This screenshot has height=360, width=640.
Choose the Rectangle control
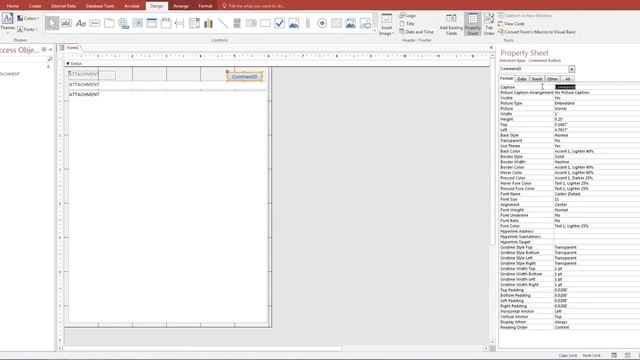point(265,23)
